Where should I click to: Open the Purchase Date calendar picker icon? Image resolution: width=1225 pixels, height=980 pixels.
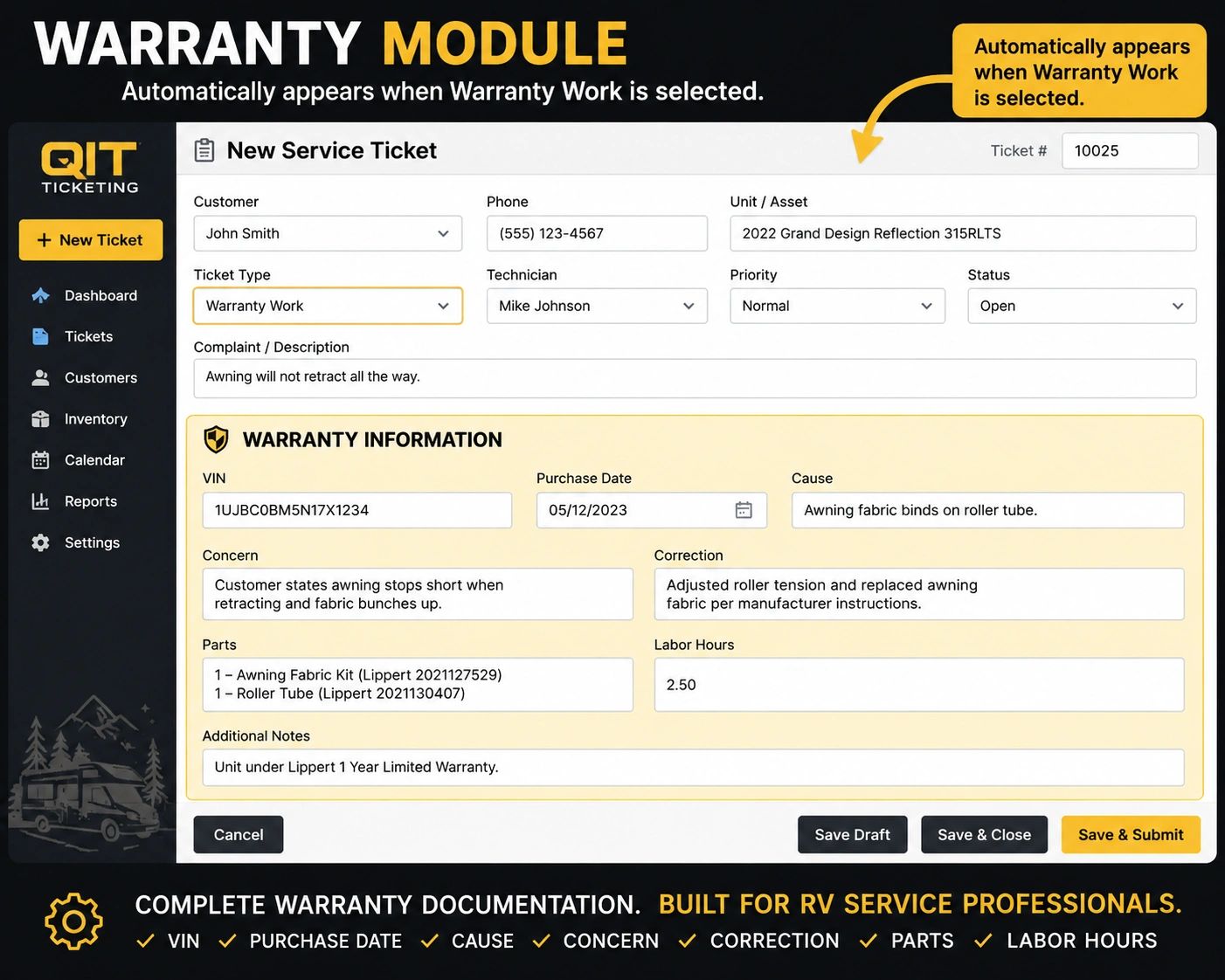pos(744,510)
